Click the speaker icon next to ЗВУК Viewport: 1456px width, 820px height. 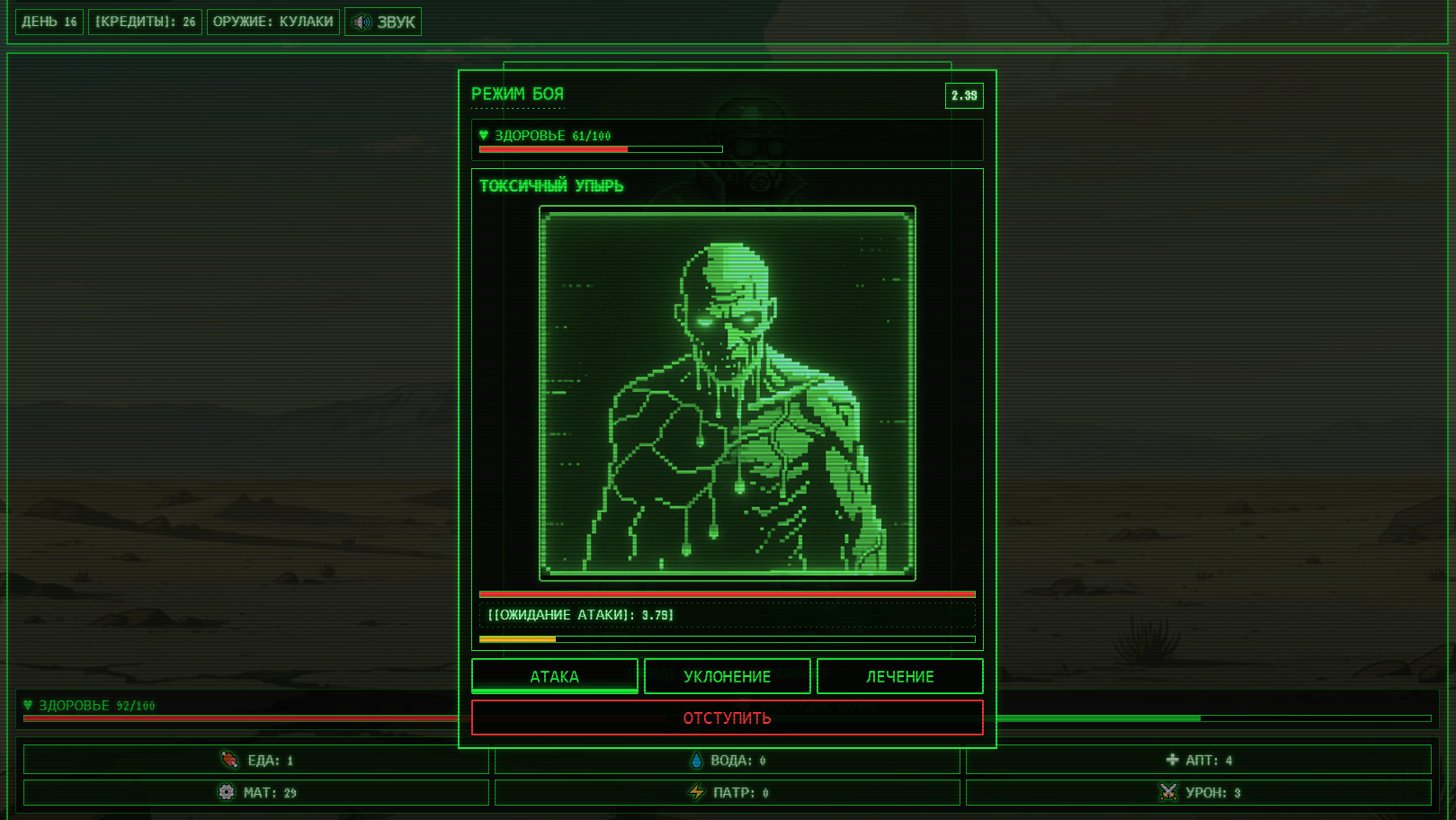362,22
